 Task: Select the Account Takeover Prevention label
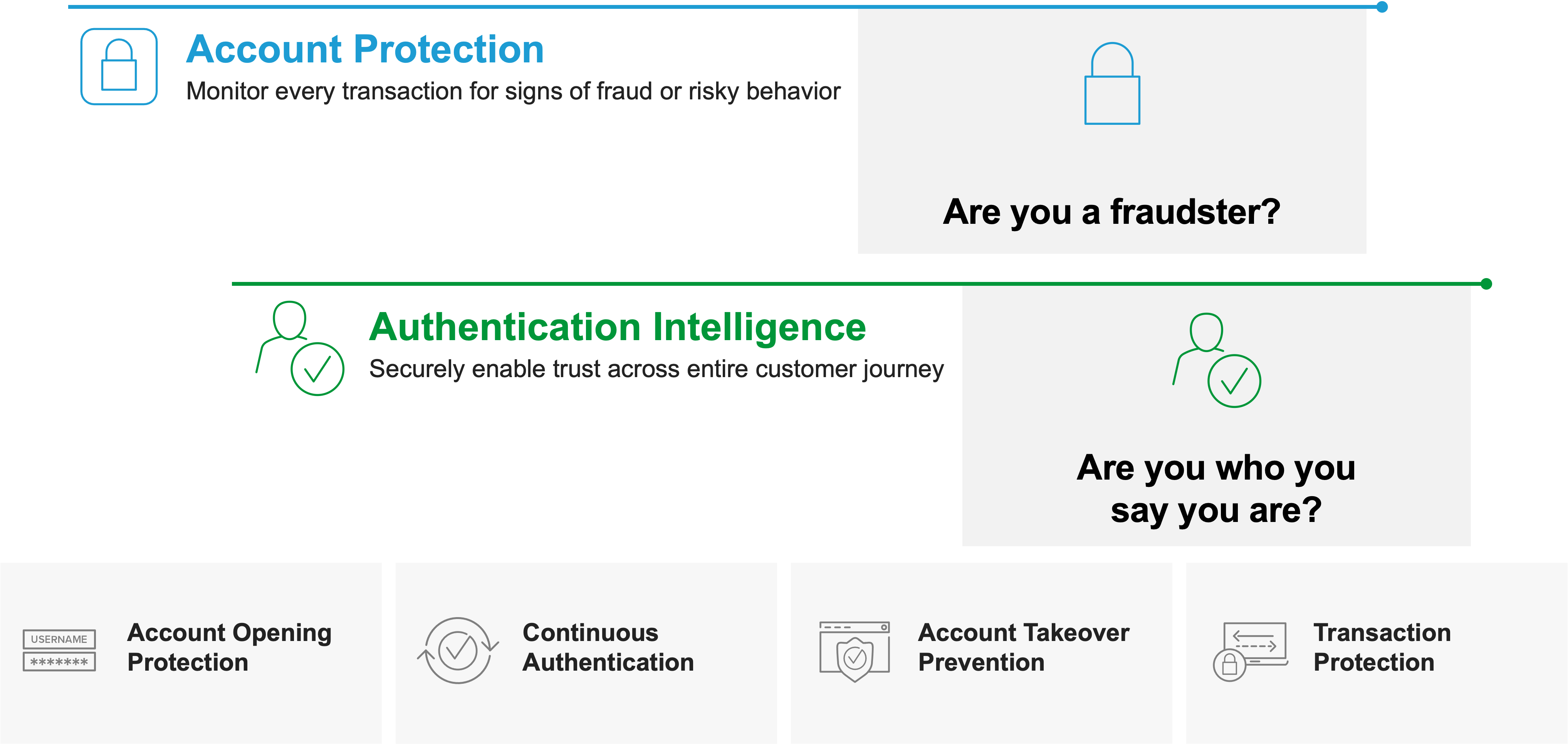[x=1024, y=647]
